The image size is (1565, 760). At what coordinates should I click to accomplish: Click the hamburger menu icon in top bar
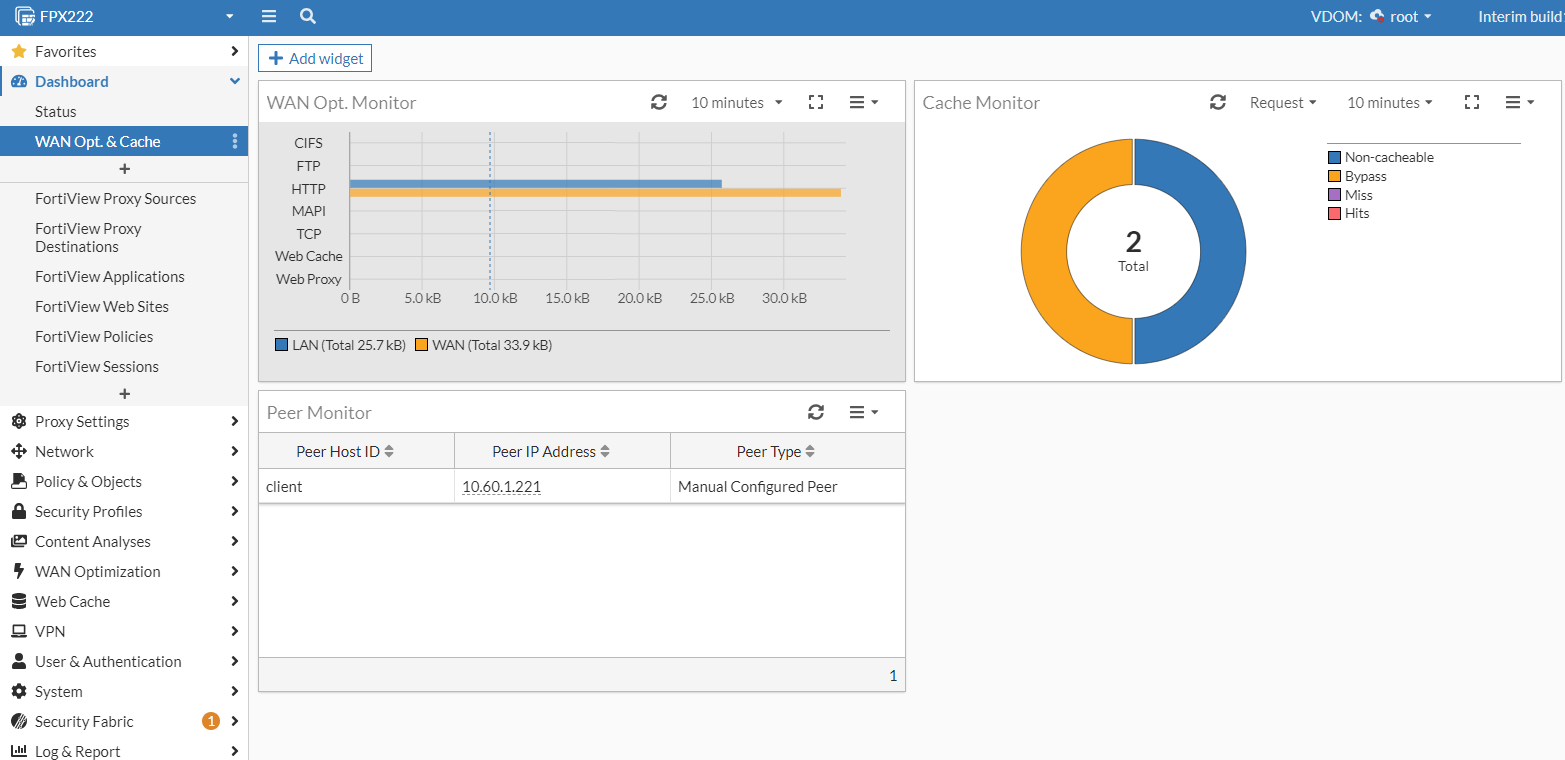click(x=269, y=16)
